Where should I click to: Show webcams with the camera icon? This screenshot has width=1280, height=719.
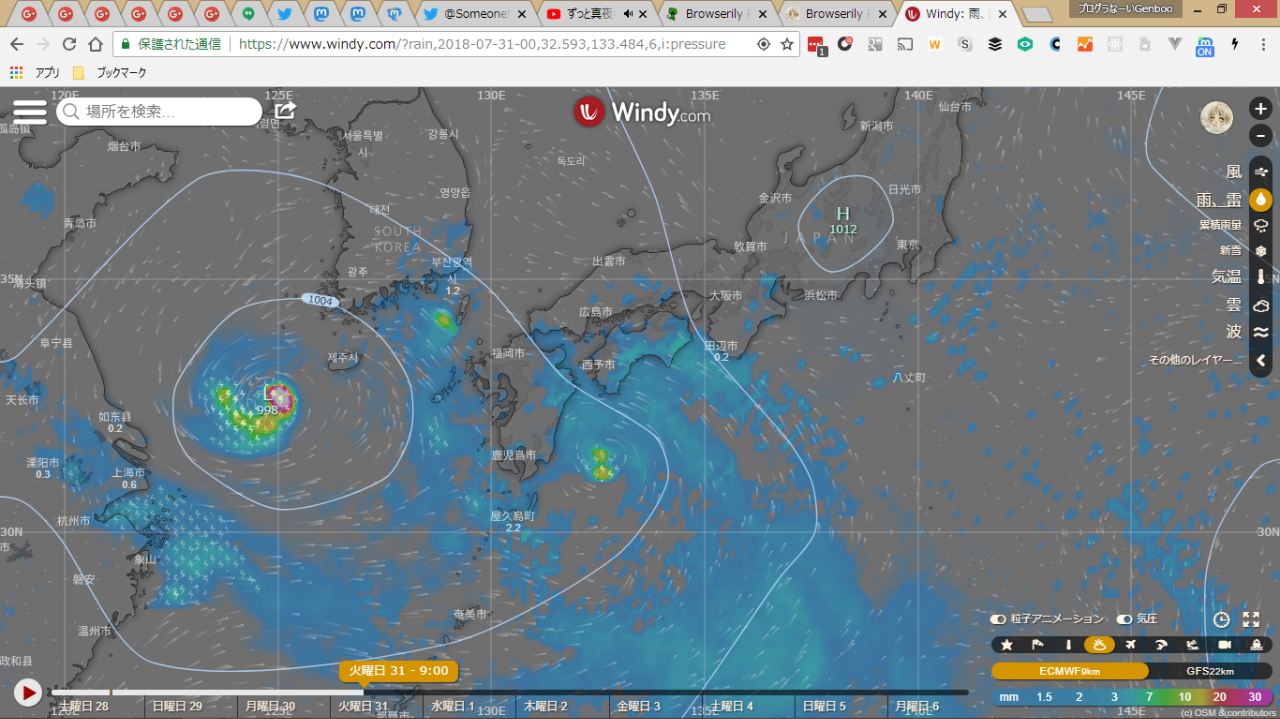[1224, 645]
